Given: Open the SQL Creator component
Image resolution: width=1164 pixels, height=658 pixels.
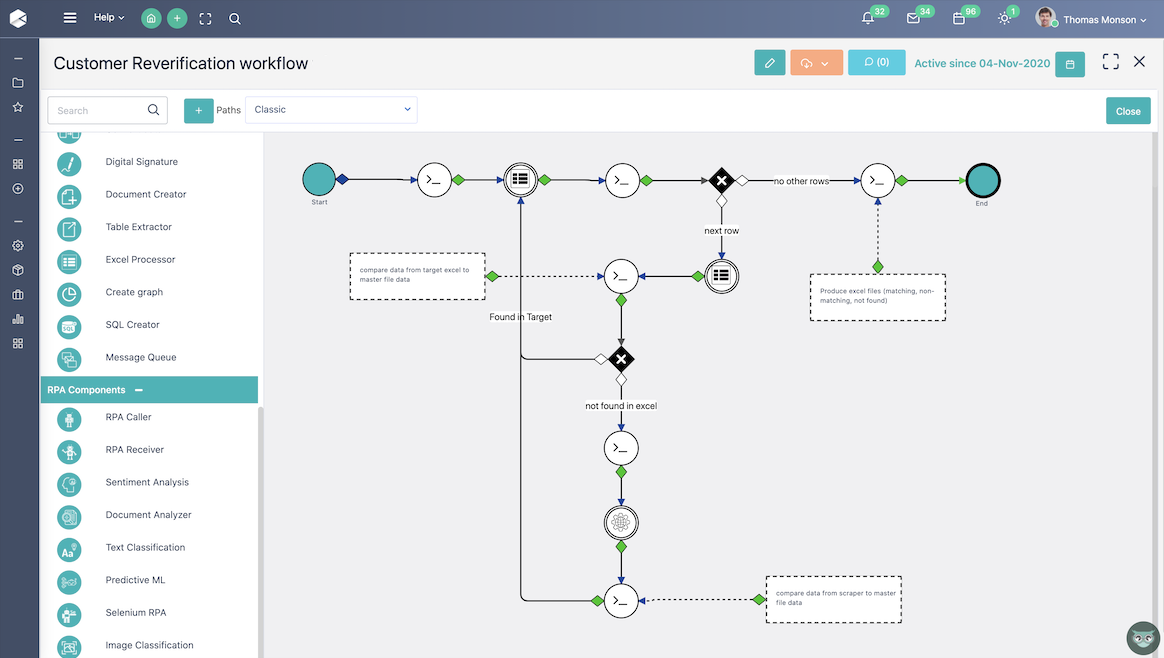Looking at the screenshot, I should [130, 324].
